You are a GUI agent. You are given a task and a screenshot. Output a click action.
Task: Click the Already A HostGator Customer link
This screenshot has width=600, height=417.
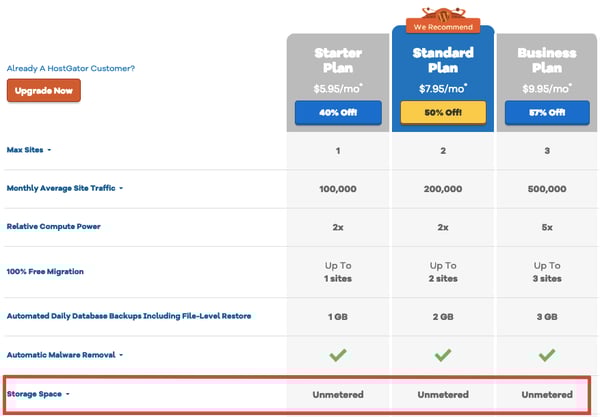click(70, 68)
